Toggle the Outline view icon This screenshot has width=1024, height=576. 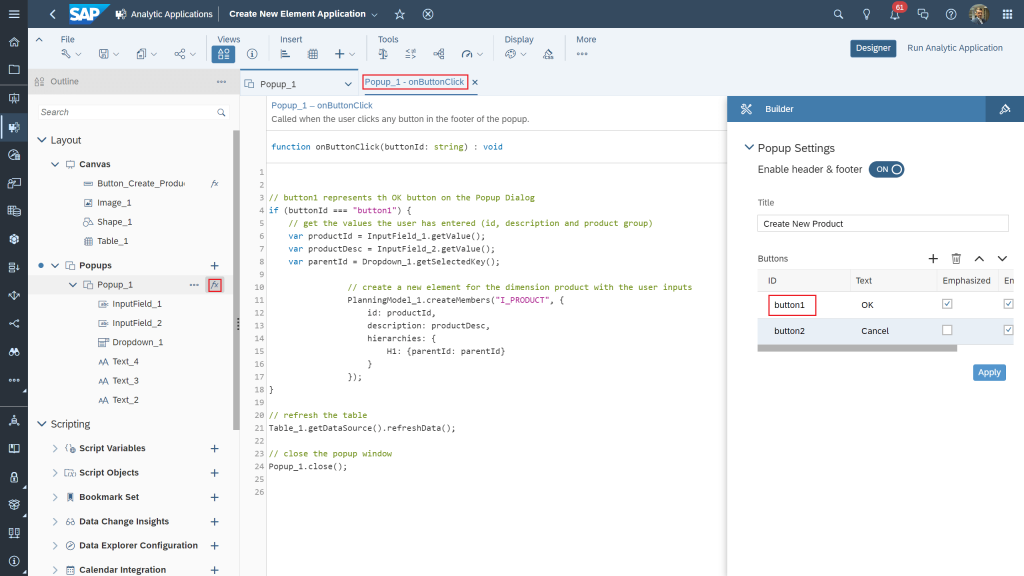click(x=223, y=54)
